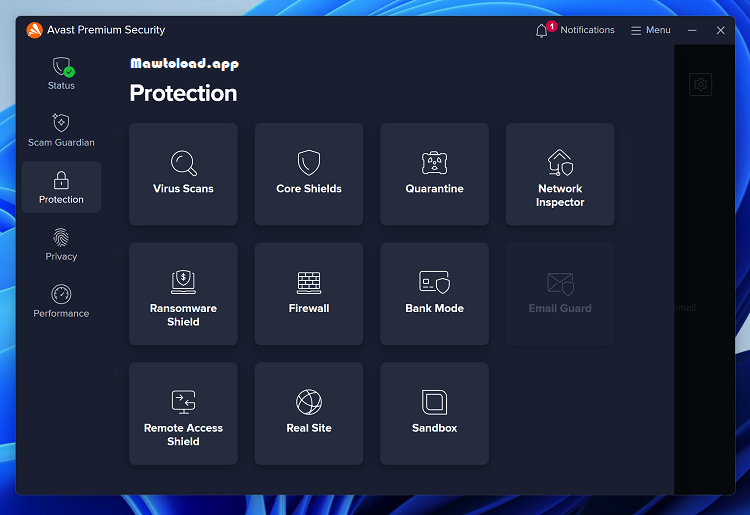Open the Bank Mode tile
Image resolution: width=750 pixels, height=515 pixels.
(x=434, y=294)
